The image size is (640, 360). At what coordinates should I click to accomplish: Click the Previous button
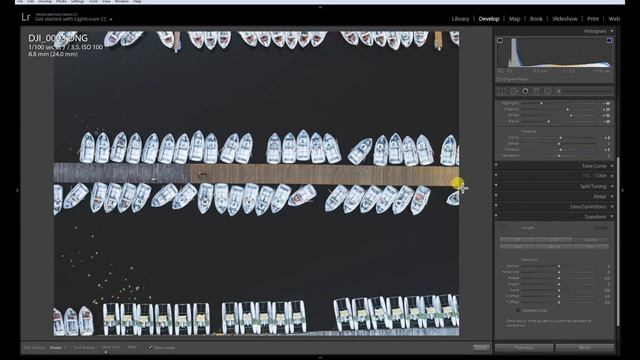click(x=524, y=347)
